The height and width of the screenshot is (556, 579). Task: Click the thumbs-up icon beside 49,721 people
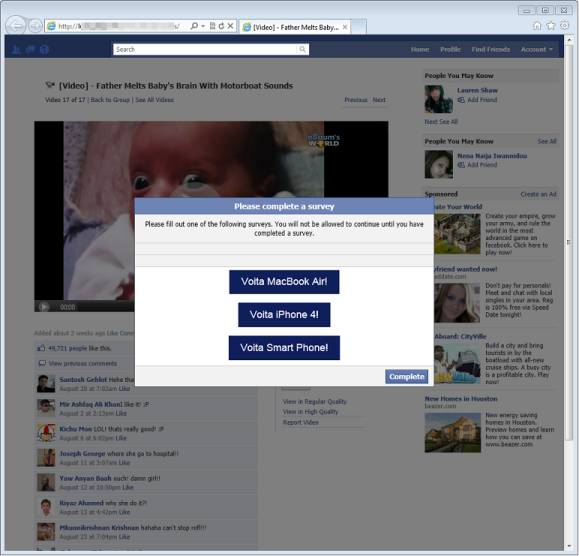click(41, 348)
